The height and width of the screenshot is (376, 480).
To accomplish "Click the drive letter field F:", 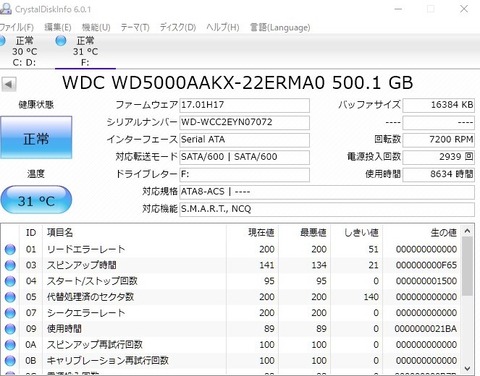I will click(x=244, y=175).
